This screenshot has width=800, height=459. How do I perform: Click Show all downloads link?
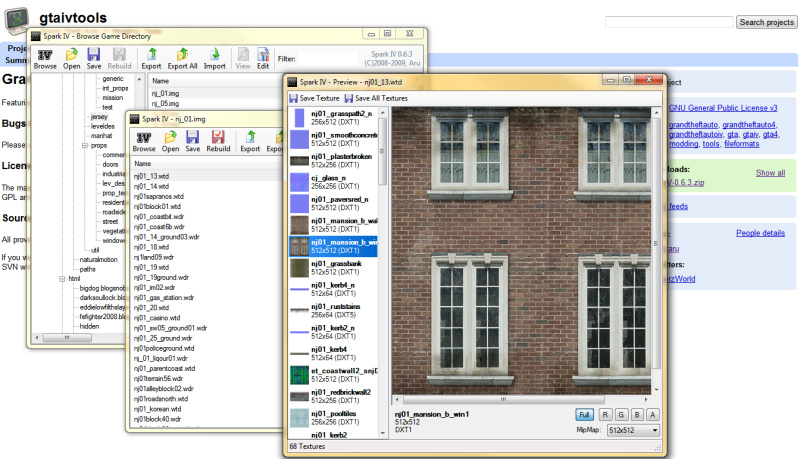pyautogui.click(x=770, y=173)
